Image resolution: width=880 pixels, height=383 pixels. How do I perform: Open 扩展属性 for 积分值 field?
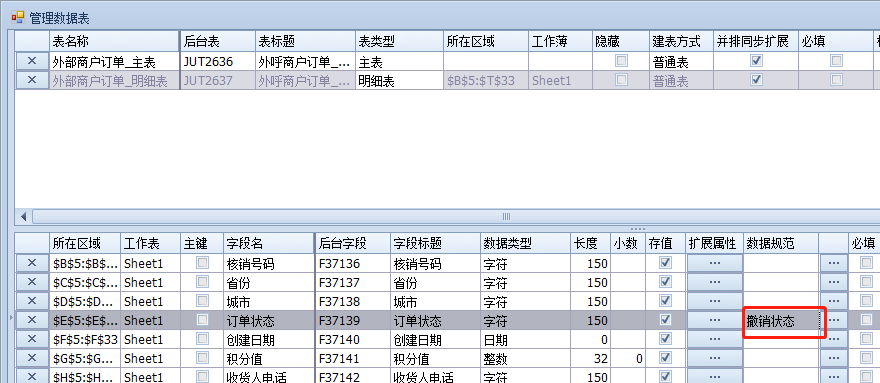pos(714,358)
